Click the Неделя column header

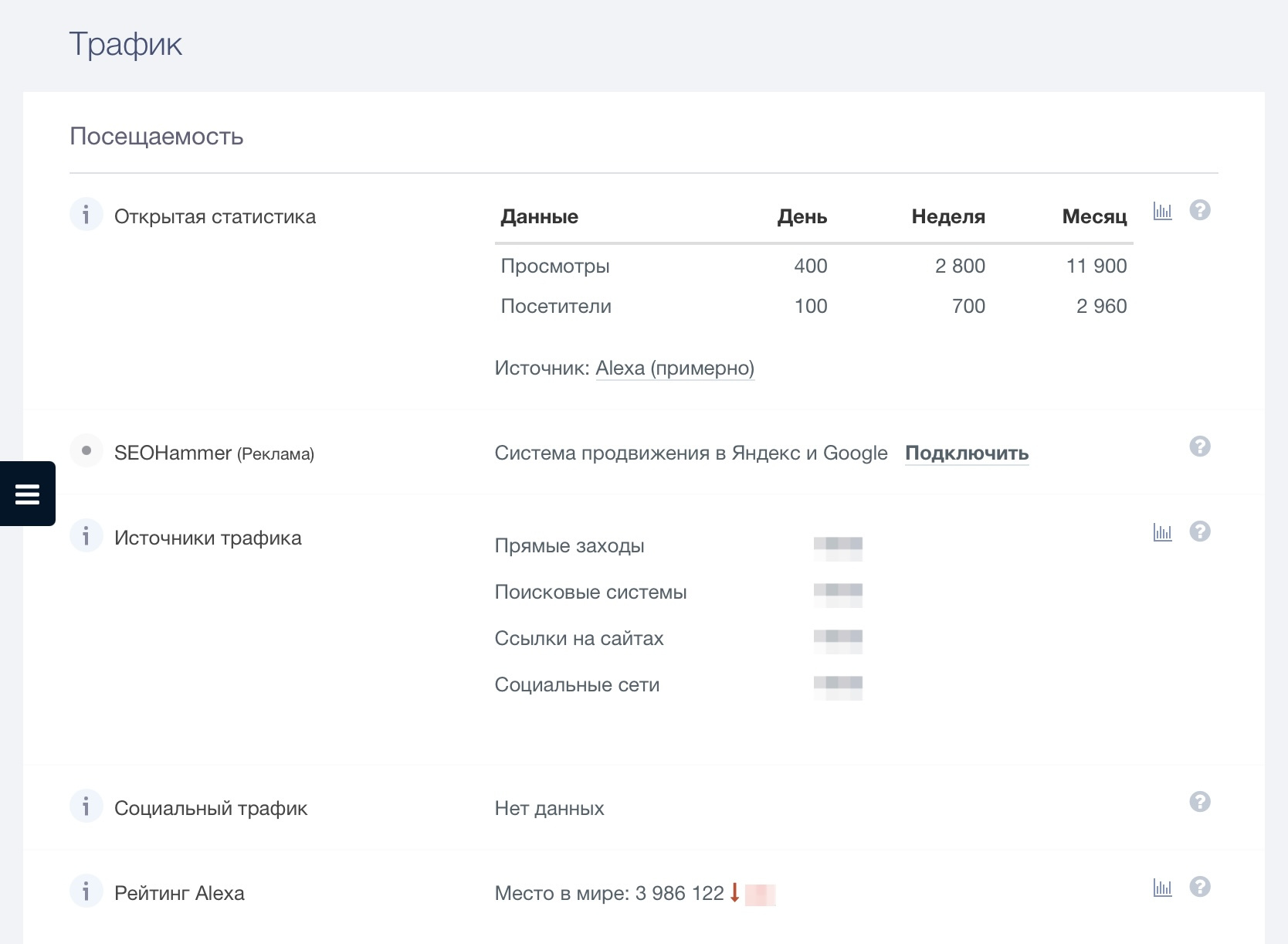[948, 216]
